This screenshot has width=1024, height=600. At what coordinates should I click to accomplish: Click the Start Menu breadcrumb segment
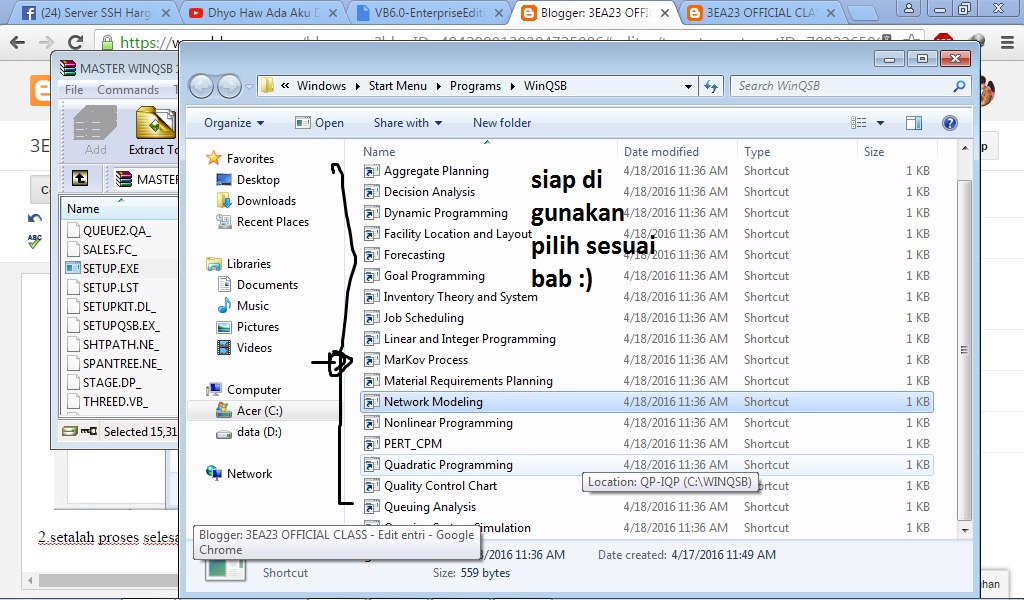click(x=397, y=86)
